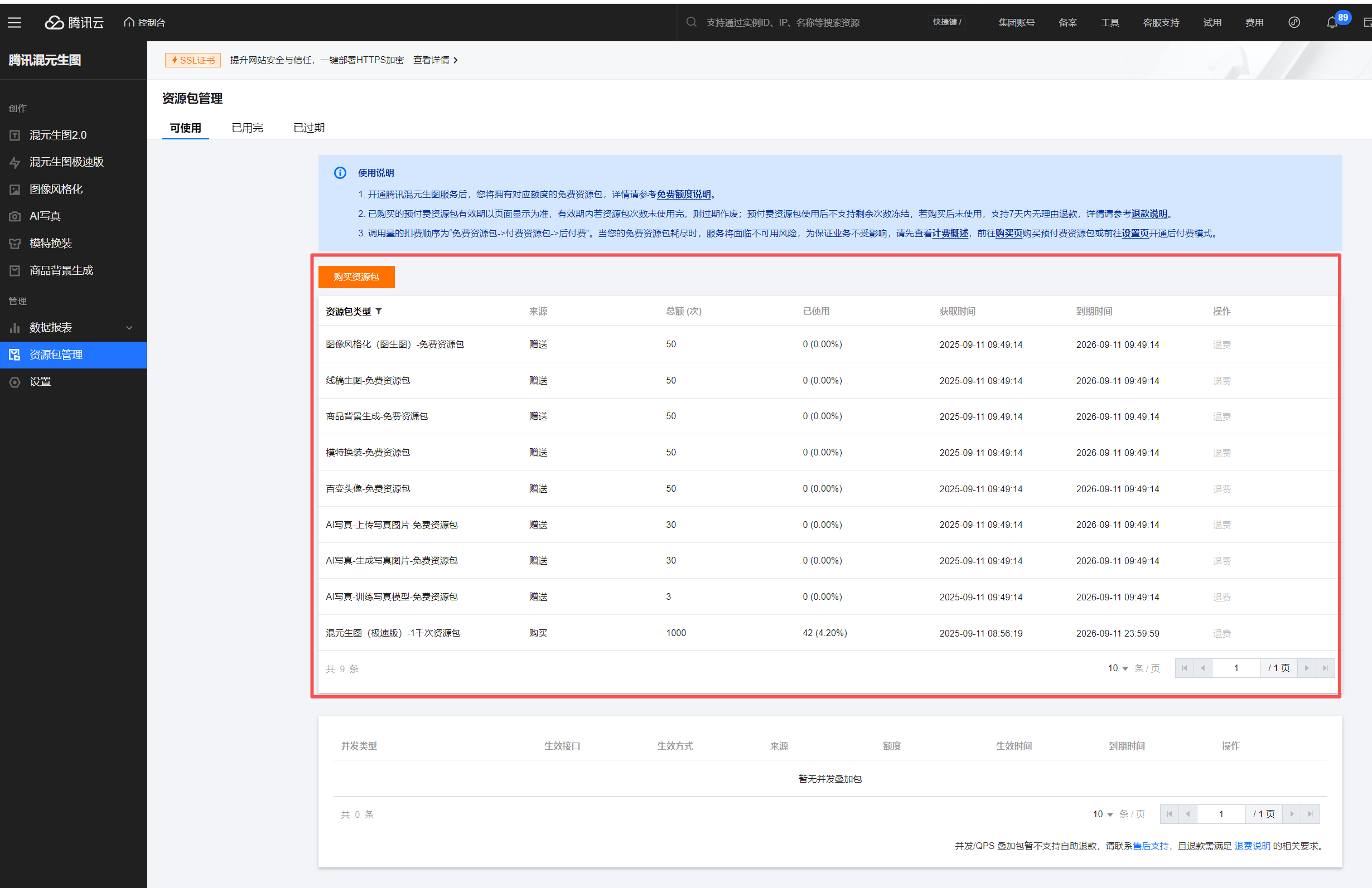Open the 免费额度说明 link

684,195
